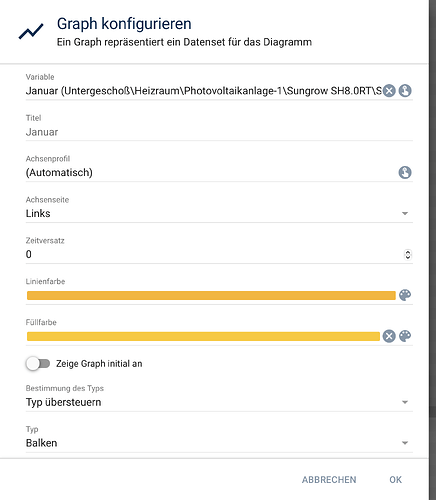The height and width of the screenshot is (500, 436).
Task: Adjust Zeitversatz using the stepper arrows
Action: (408, 255)
